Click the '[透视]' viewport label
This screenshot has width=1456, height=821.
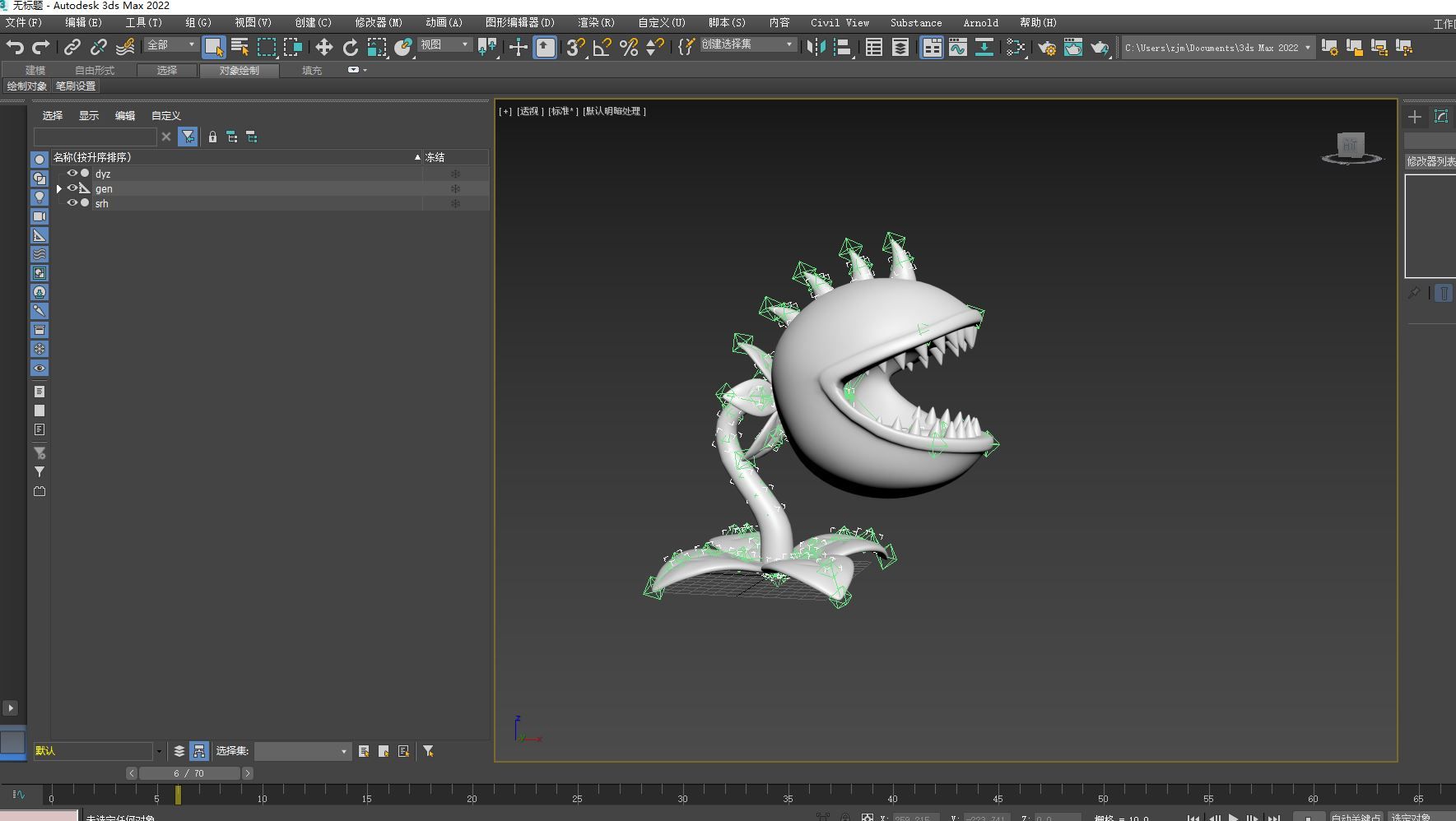[x=530, y=111]
